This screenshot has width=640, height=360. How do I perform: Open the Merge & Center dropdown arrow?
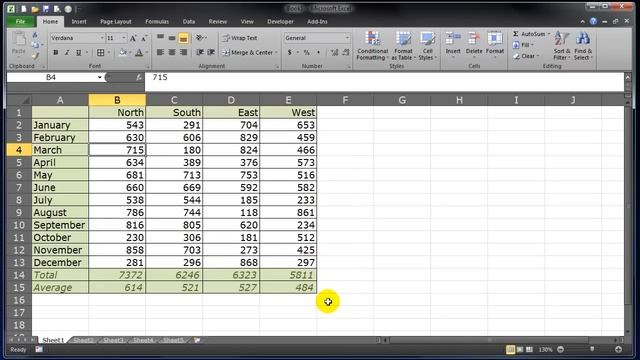(x=276, y=52)
